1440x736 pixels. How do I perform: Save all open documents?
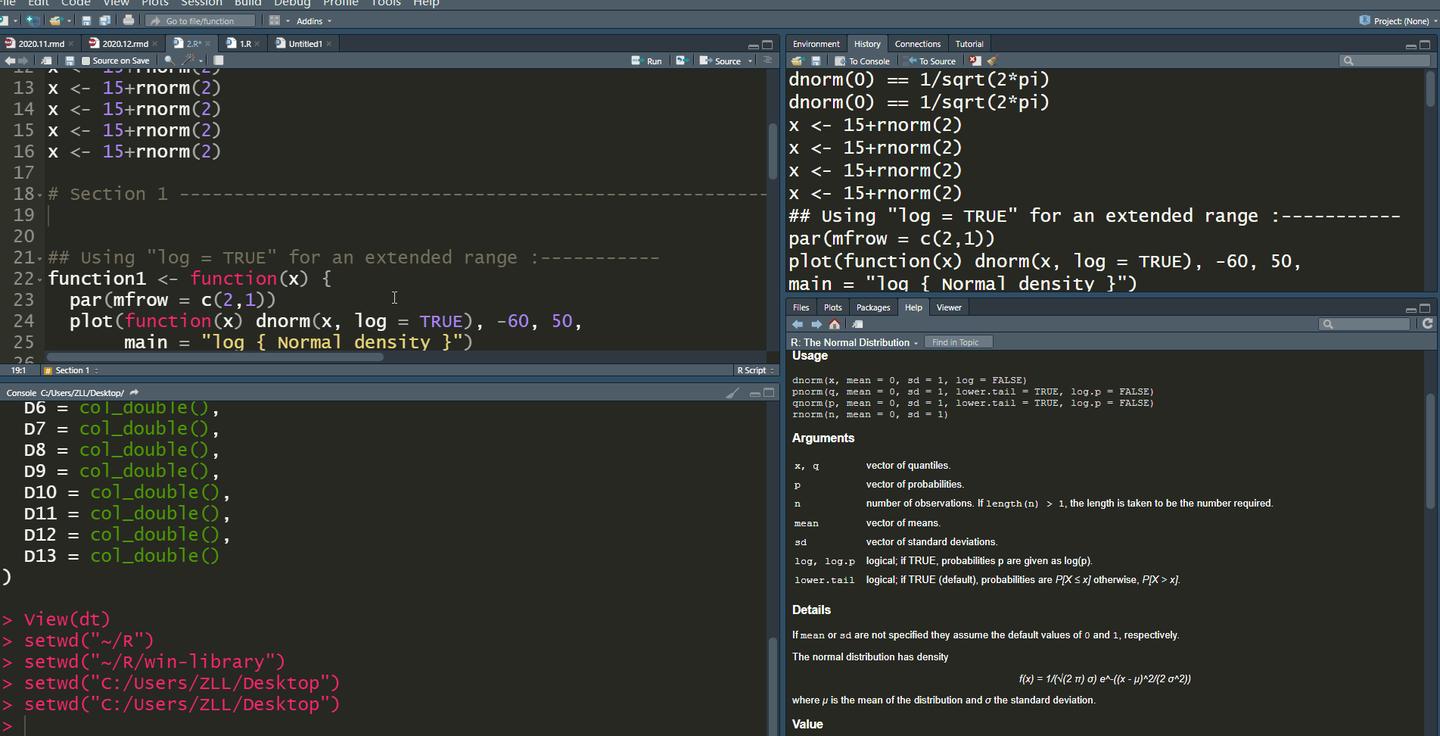pos(104,20)
